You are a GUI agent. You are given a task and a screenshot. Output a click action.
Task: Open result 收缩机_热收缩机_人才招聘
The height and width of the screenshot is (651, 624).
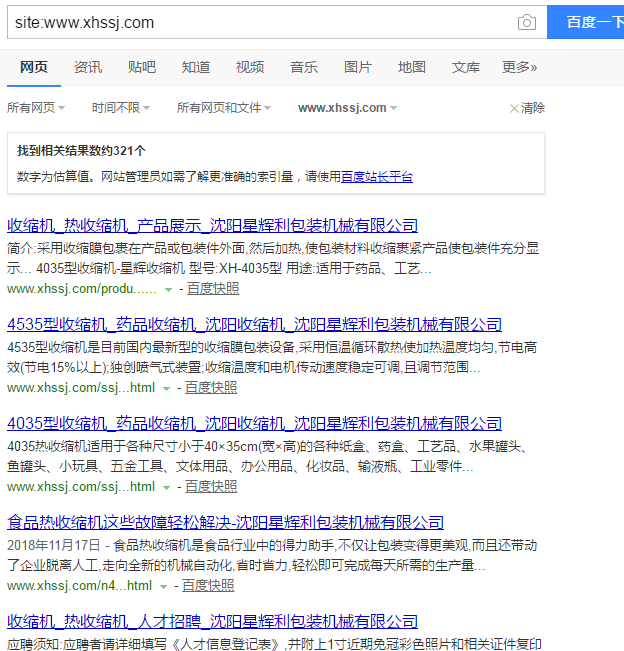coord(212,621)
